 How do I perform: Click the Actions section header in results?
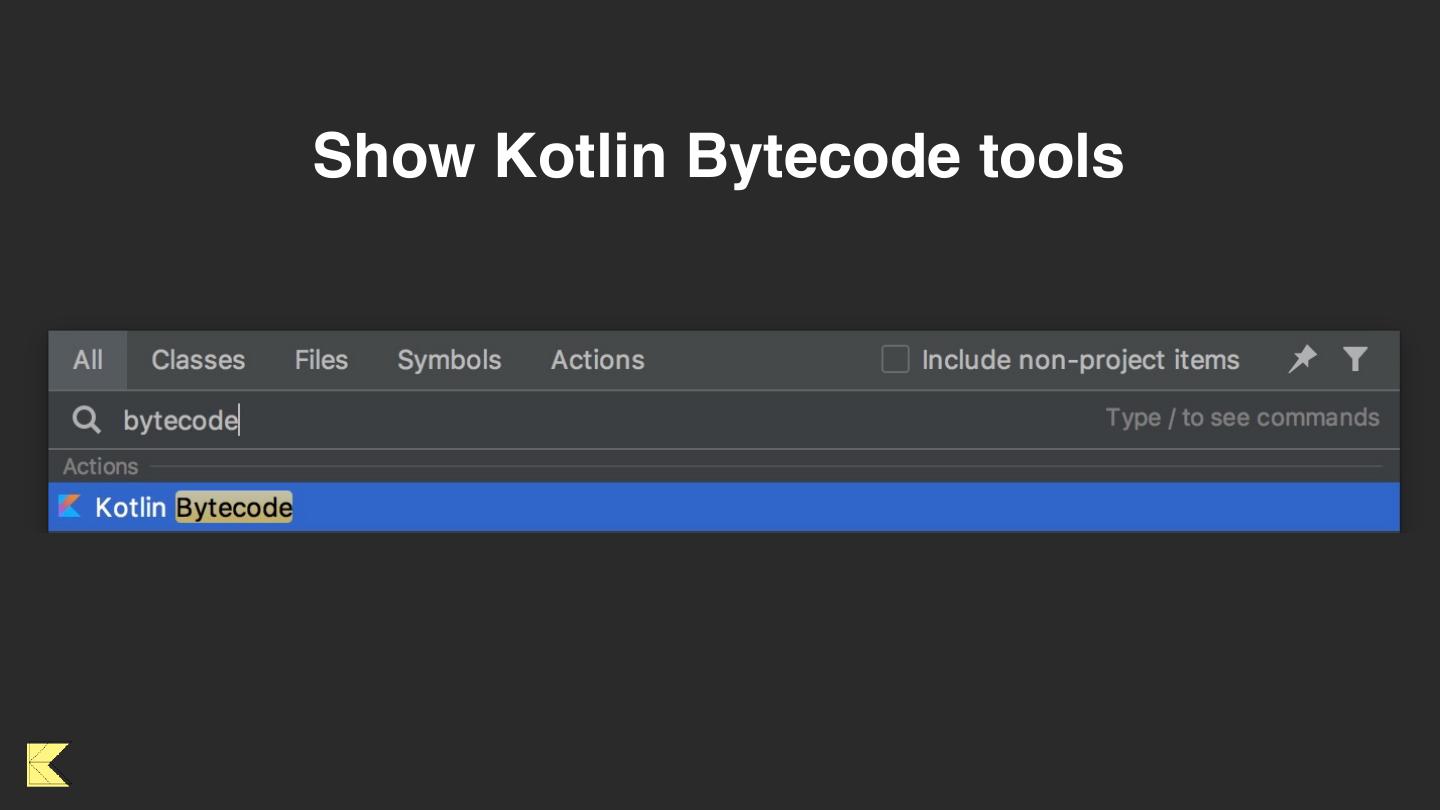click(x=100, y=467)
